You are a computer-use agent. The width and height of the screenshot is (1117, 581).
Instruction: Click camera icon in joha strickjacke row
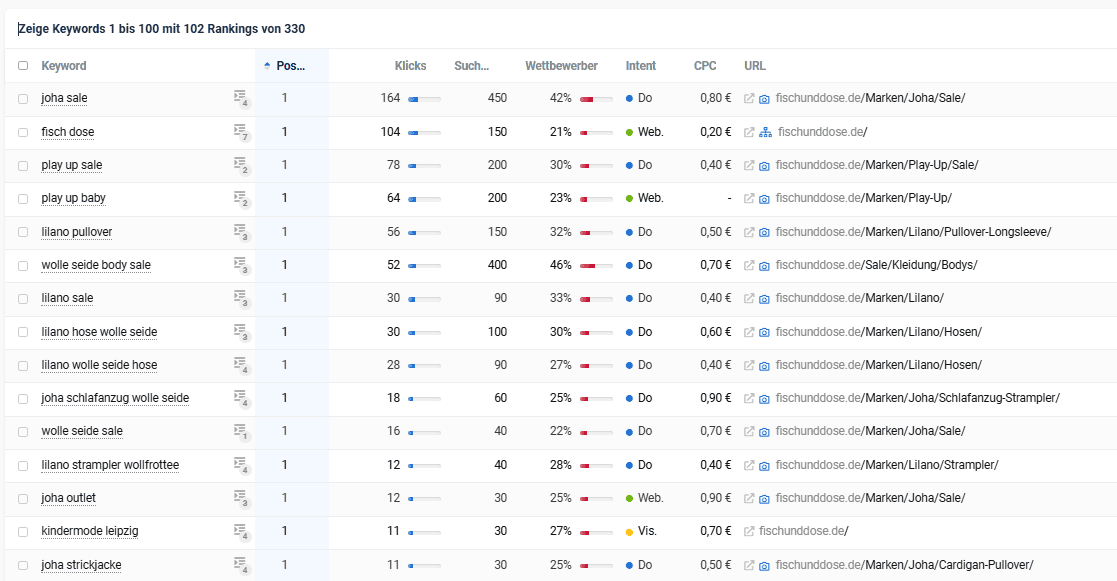pos(764,565)
